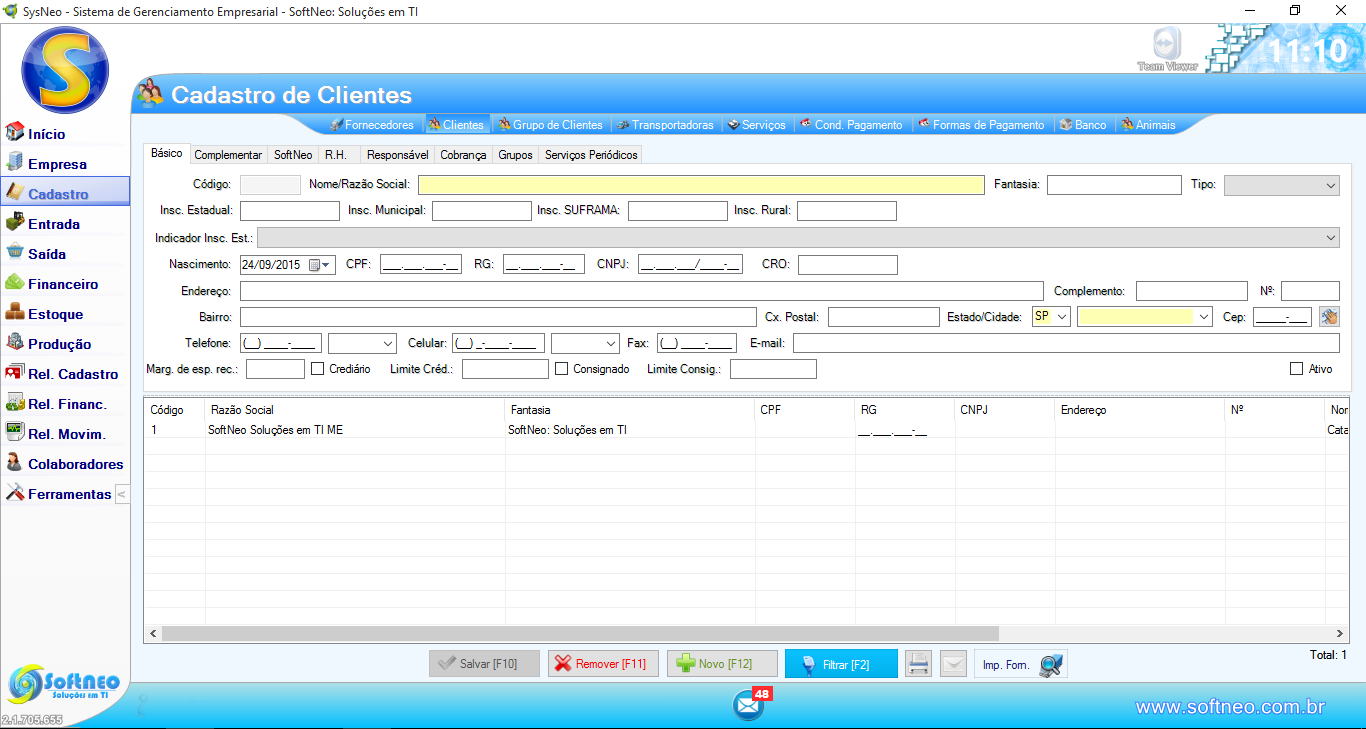Check the Ativo checkbox
The width and height of the screenshot is (1366, 729).
1297,369
